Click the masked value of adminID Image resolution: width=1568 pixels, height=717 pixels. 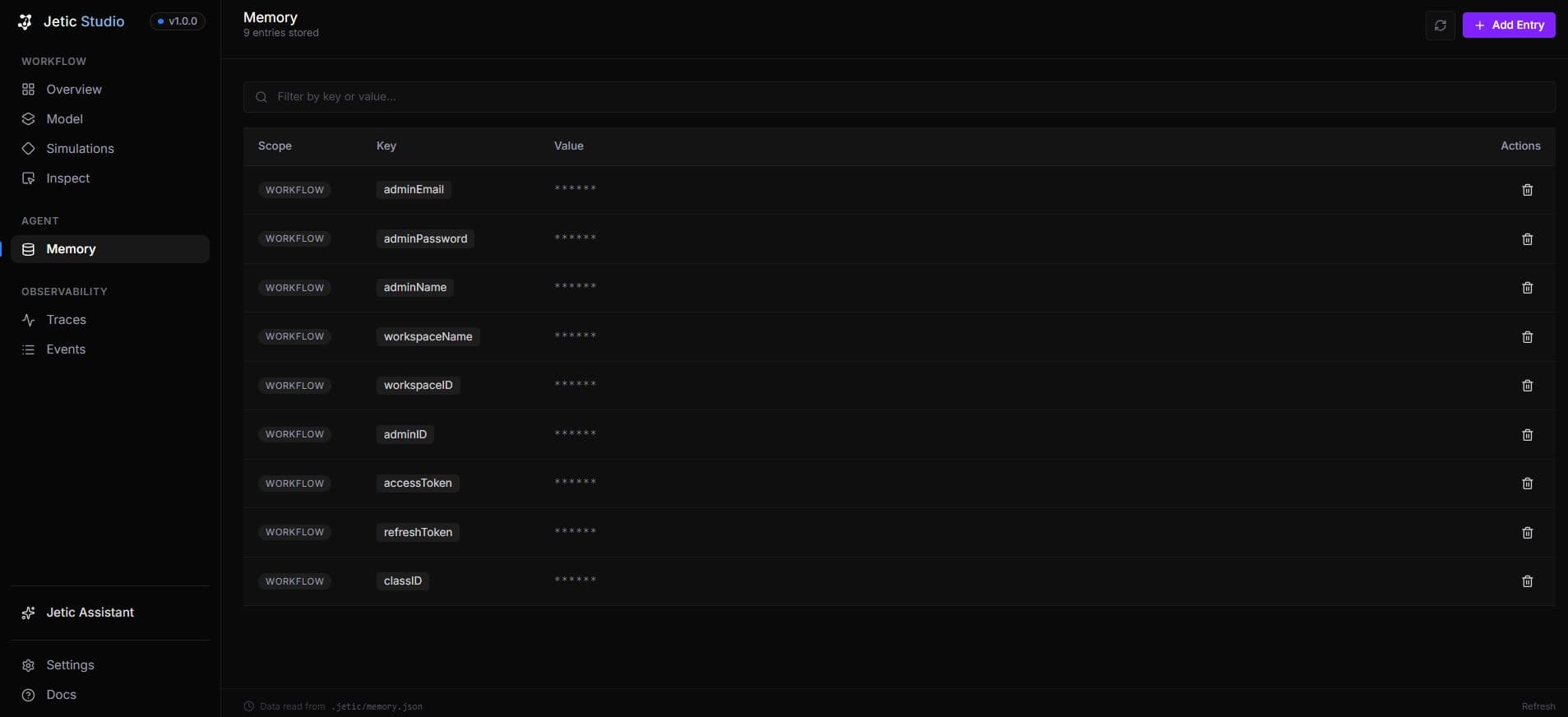tap(575, 434)
